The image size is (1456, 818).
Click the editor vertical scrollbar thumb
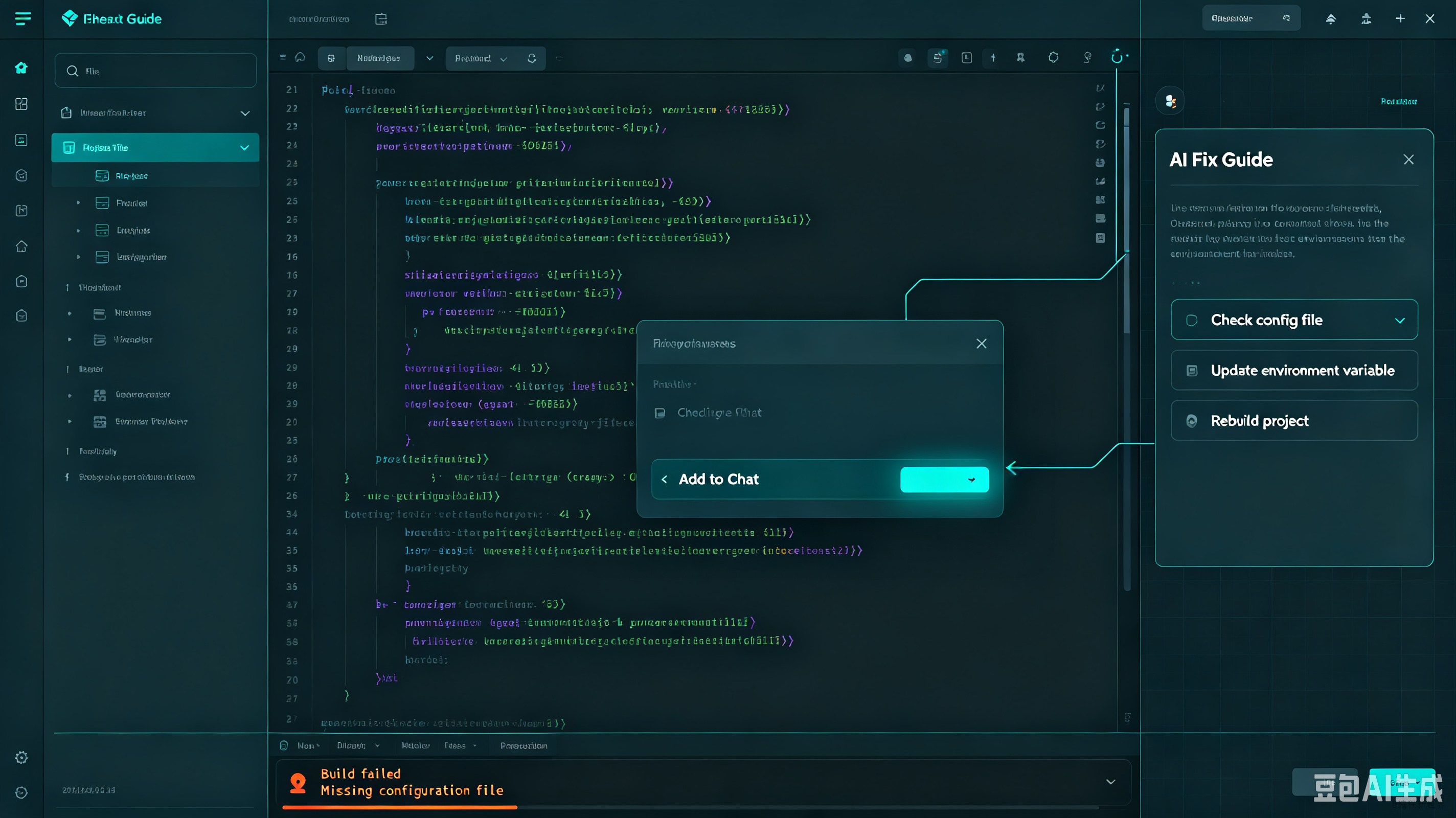point(1126,220)
